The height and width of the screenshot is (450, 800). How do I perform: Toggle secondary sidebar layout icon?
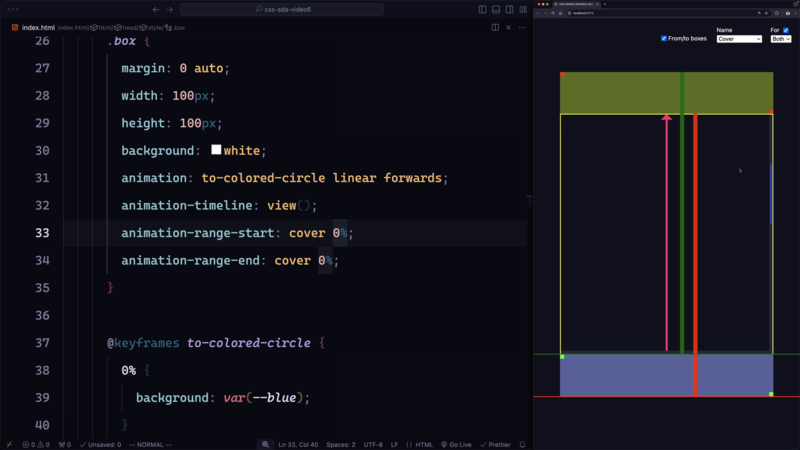click(x=509, y=9)
